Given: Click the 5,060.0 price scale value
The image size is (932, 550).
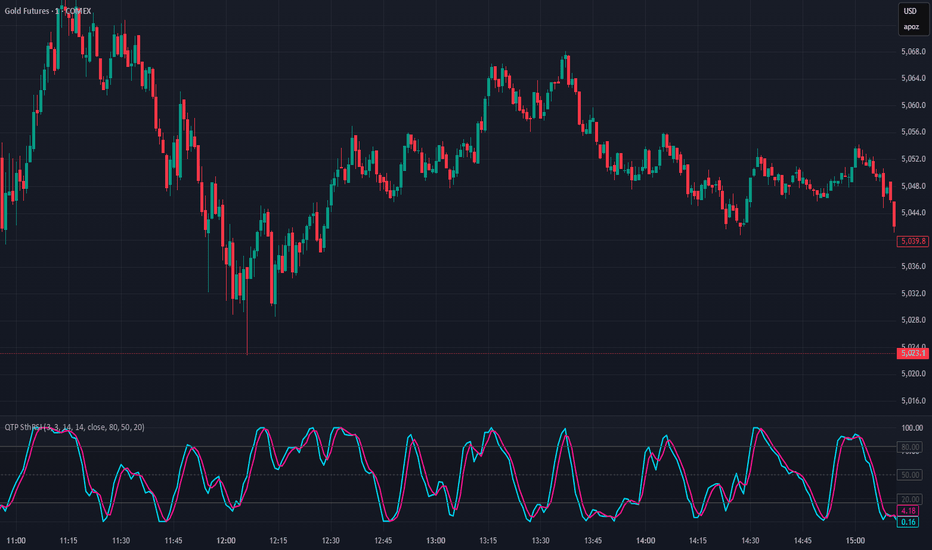Looking at the screenshot, I should coord(913,105).
